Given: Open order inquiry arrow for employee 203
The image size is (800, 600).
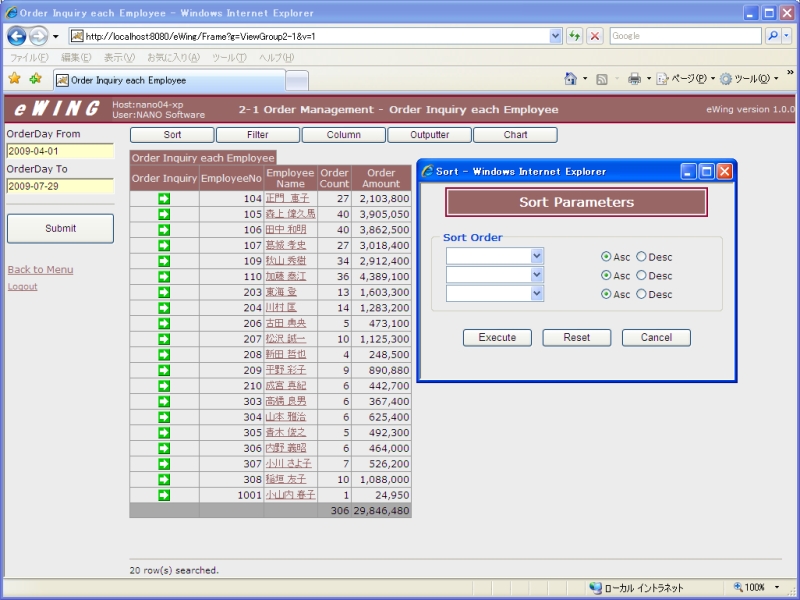Looking at the screenshot, I should (x=164, y=292).
